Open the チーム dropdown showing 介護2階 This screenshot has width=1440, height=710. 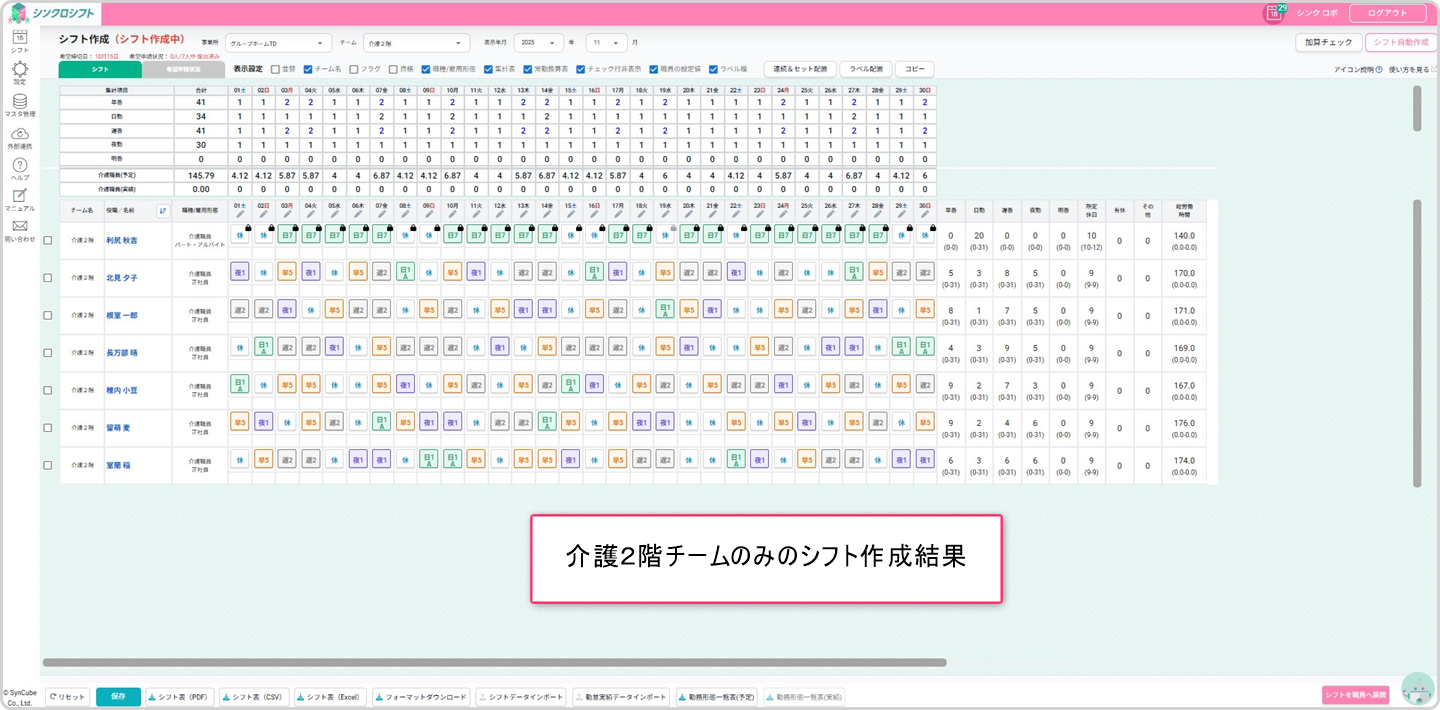point(416,43)
